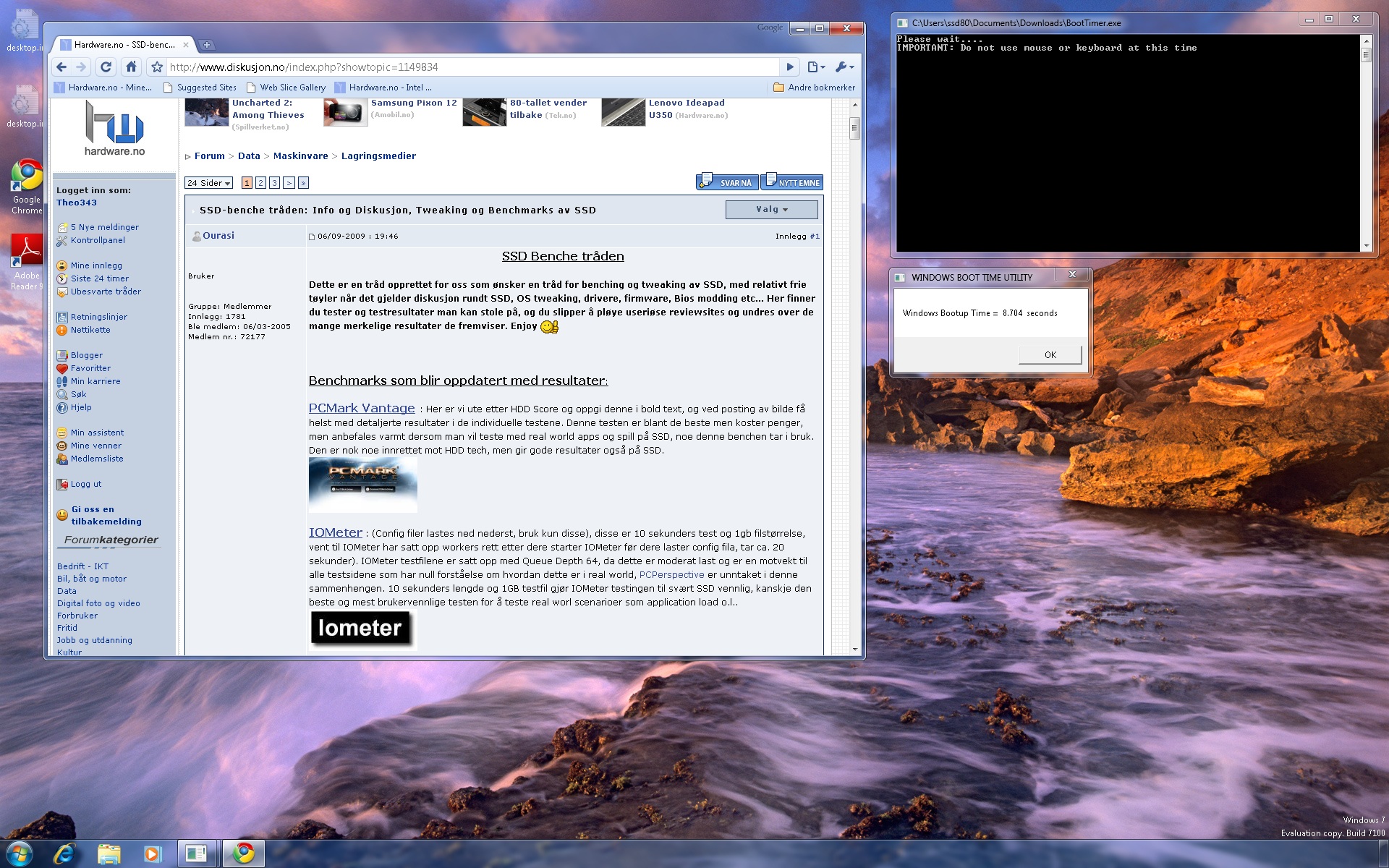Click the BootTimer console scrollbar down arrow
This screenshot has width=1389, height=868.
(1366, 246)
